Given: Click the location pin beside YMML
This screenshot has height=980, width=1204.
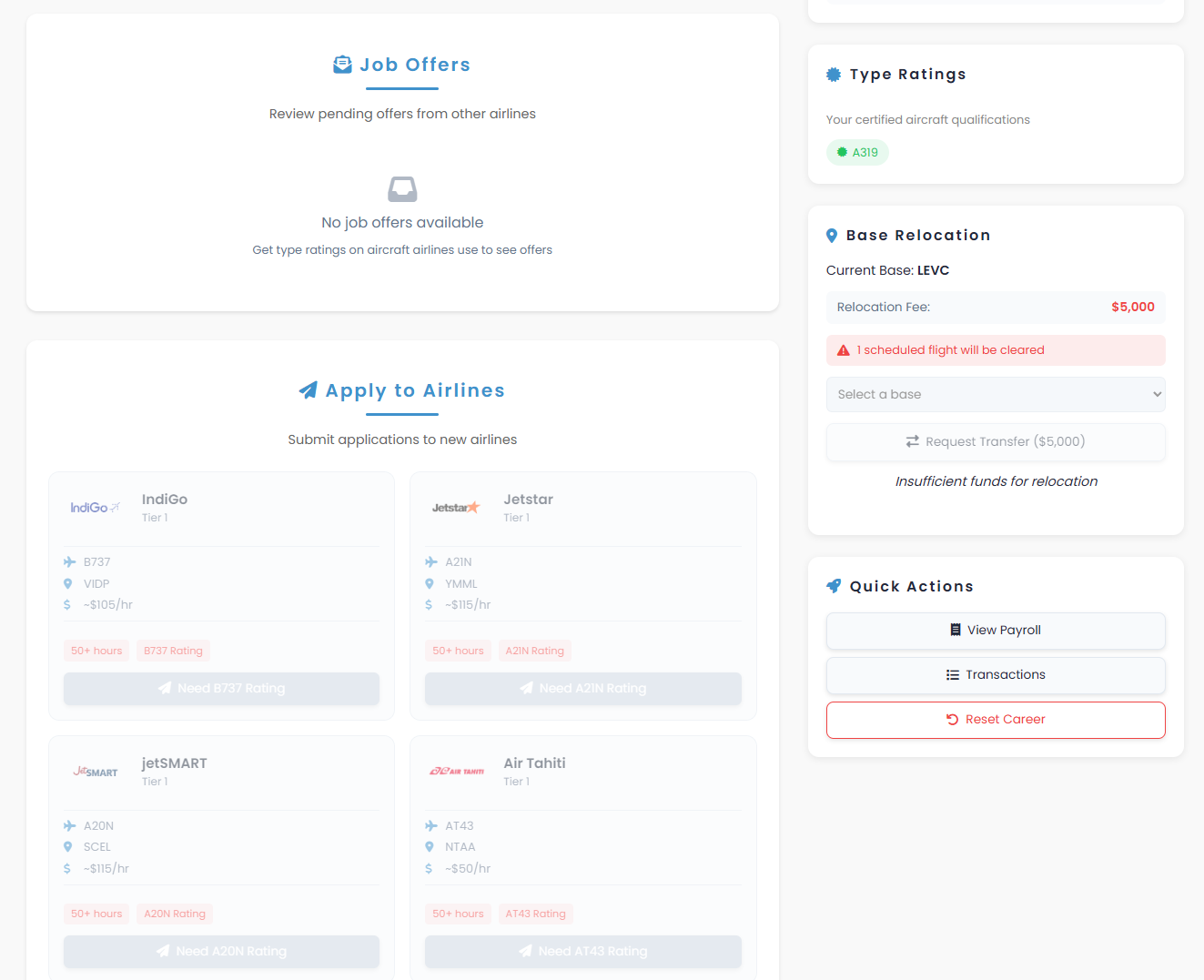Looking at the screenshot, I should pos(430,584).
